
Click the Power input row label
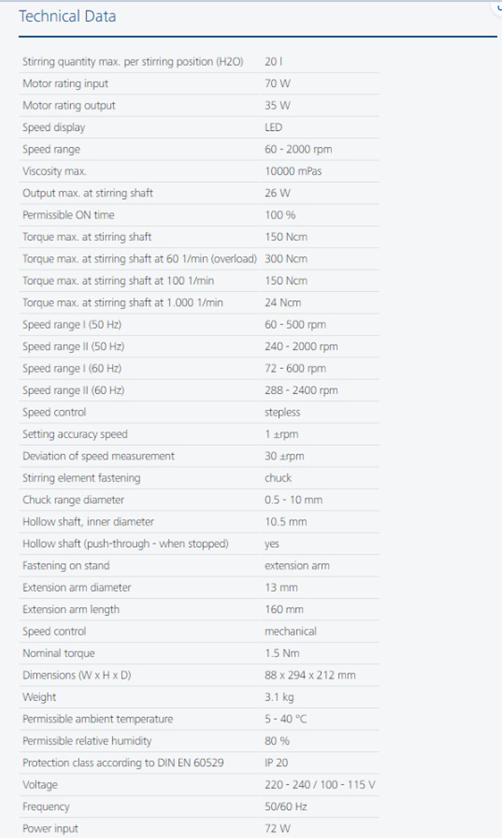tap(50, 829)
